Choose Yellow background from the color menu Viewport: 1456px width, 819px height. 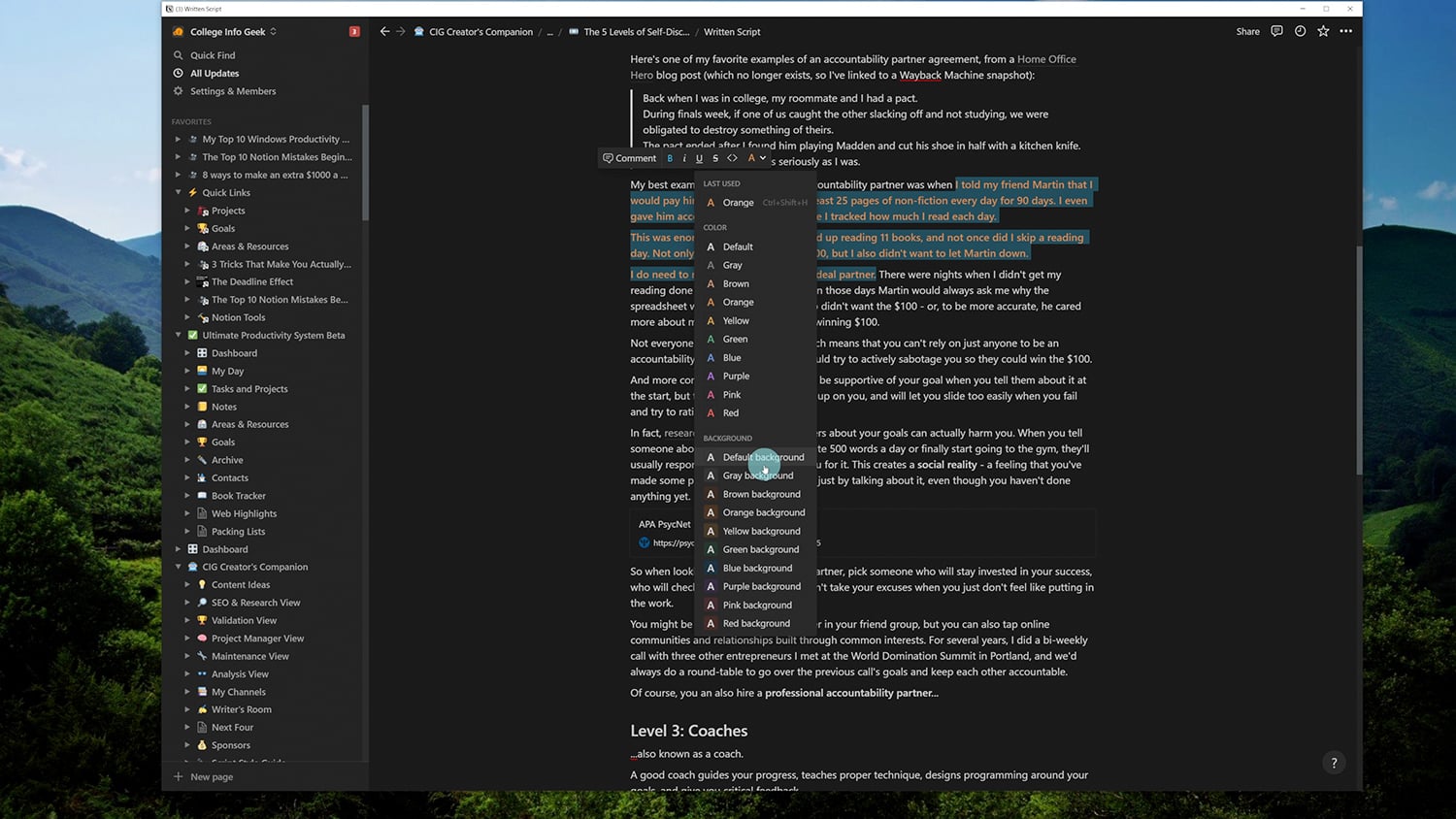(x=761, y=531)
